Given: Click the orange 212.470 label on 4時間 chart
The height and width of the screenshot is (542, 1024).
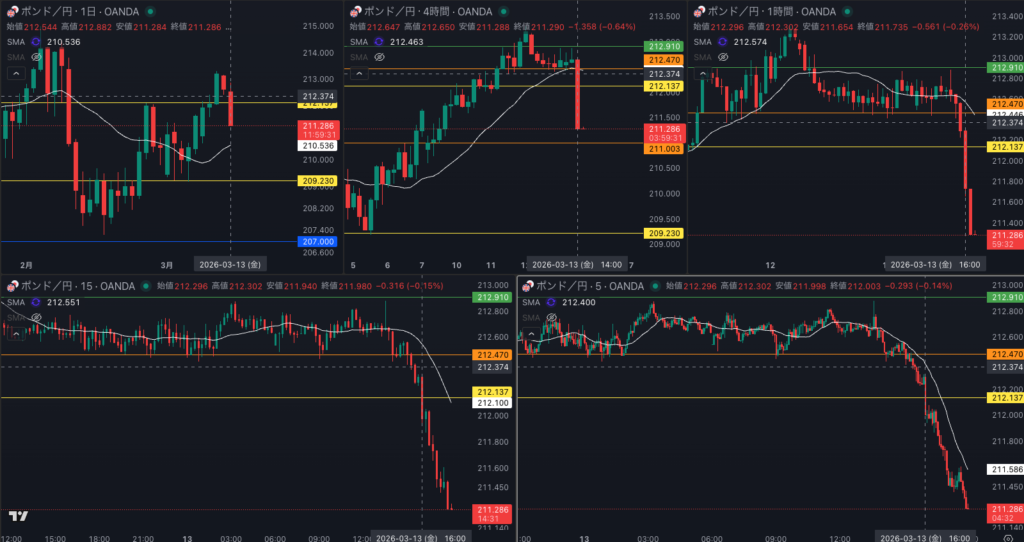Looking at the screenshot, I should click(663, 60).
